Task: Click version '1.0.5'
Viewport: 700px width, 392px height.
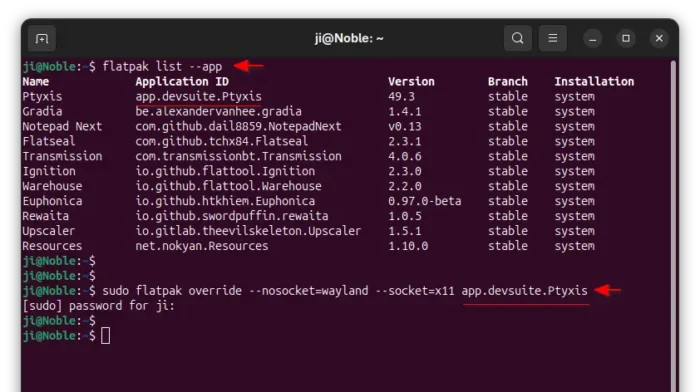Action: coord(404,216)
